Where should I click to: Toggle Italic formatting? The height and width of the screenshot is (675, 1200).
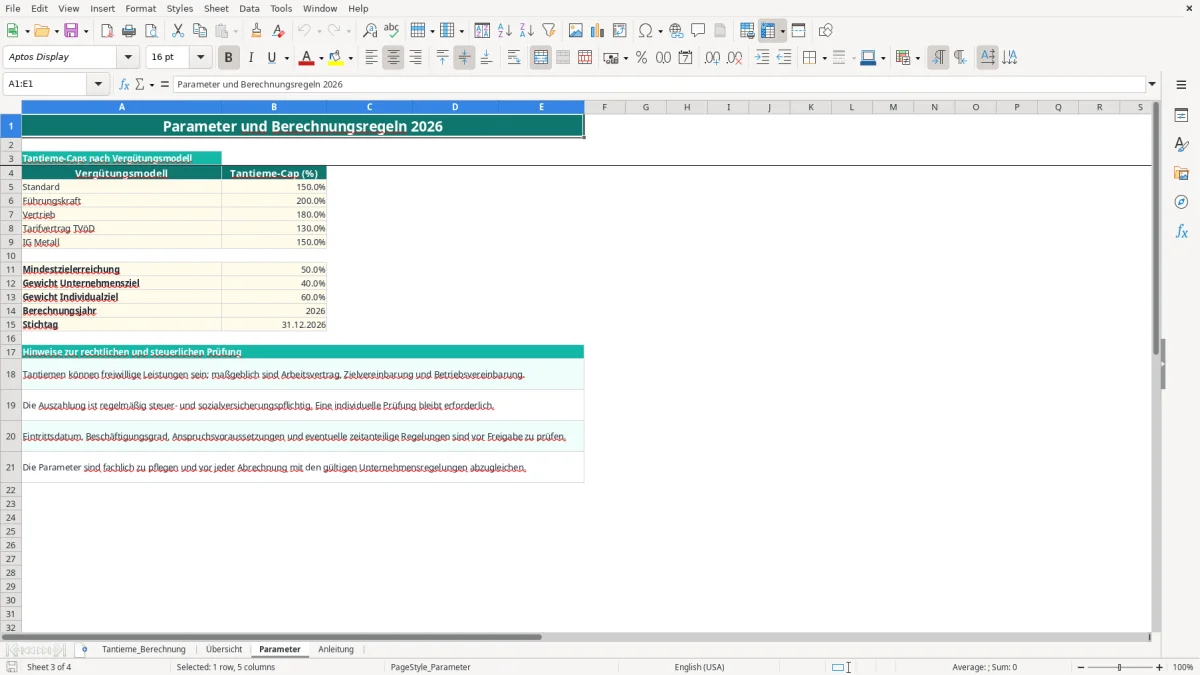[251, 58]
